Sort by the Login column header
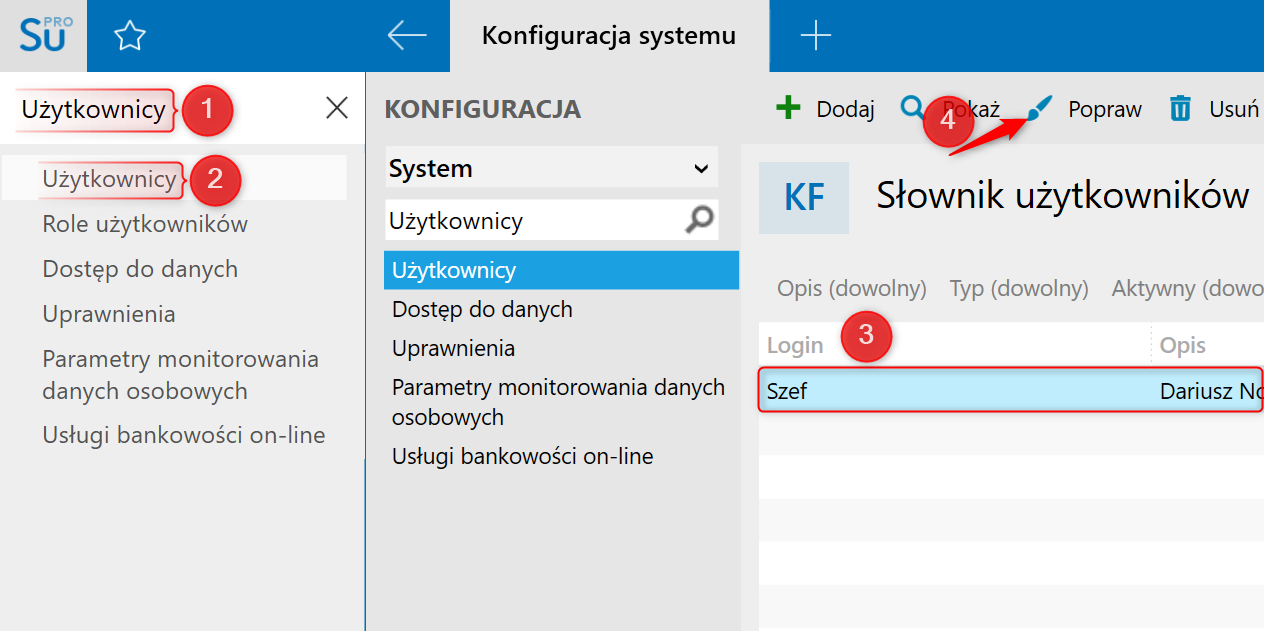This screenshot has width=1264, height=631. coord(795,345)
